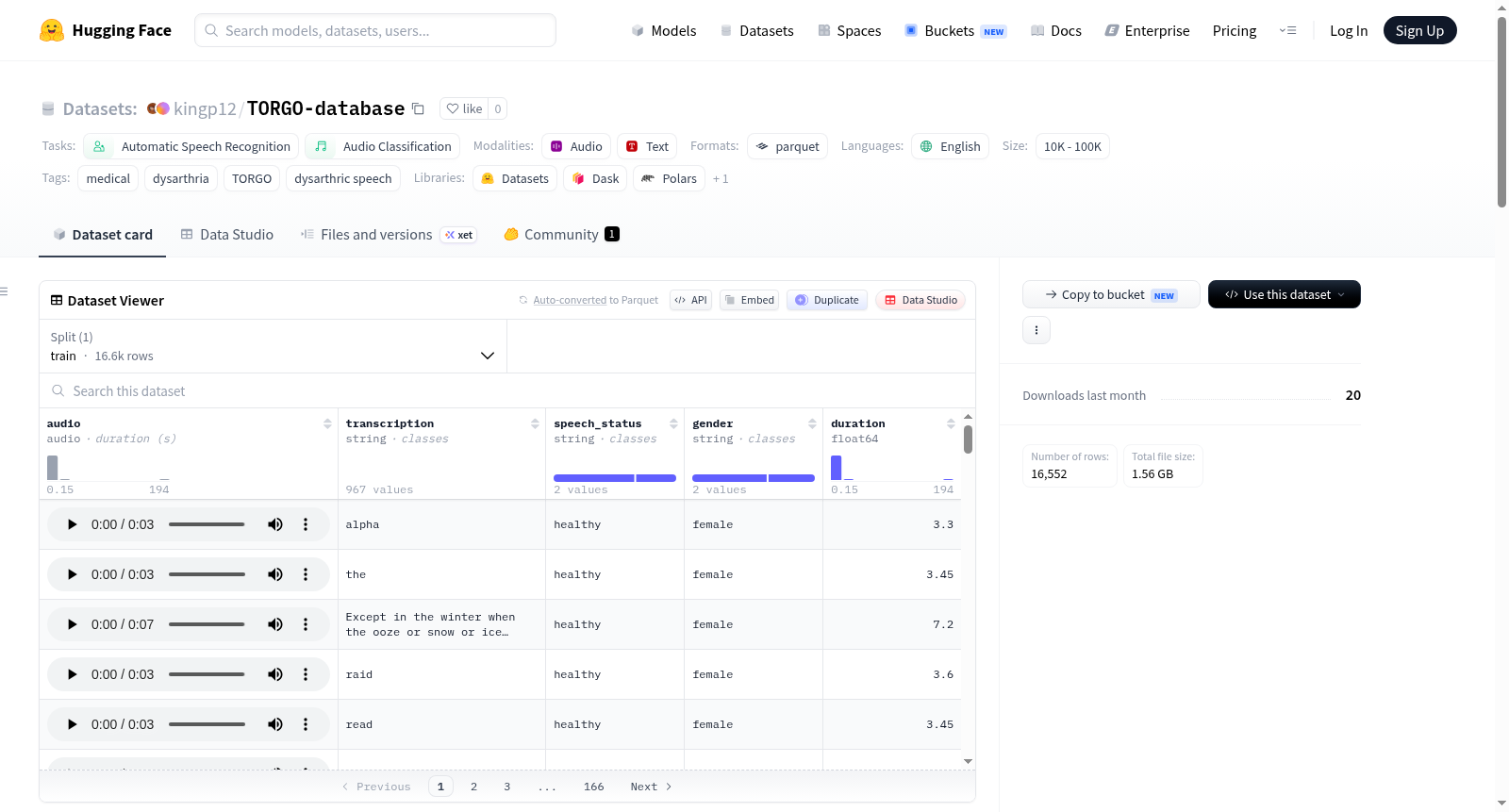Click the Log In link
Screen dimensions: 1509x812
[x=1349, y=31]
